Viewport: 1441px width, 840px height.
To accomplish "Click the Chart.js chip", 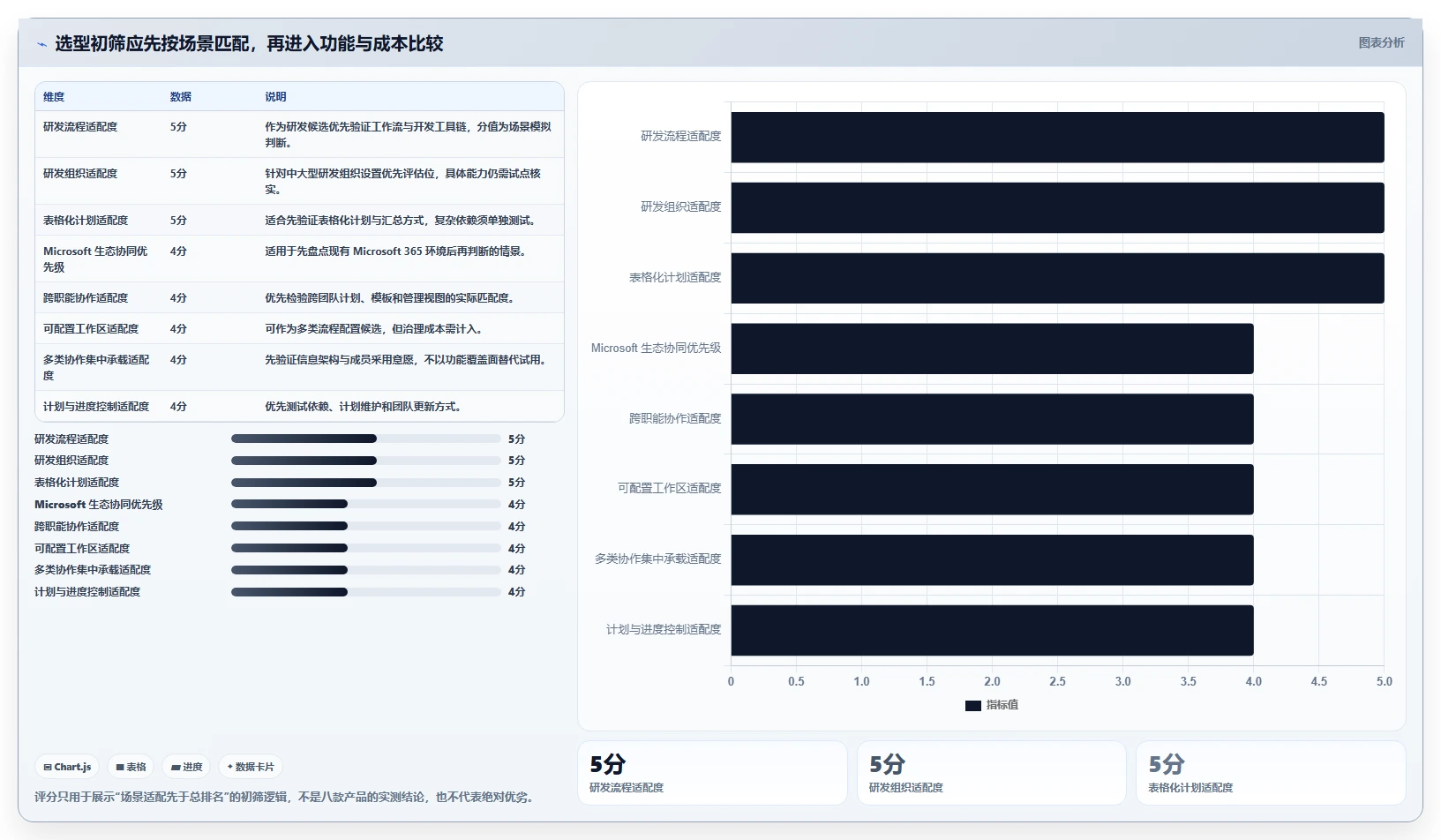I will point(67,767).
